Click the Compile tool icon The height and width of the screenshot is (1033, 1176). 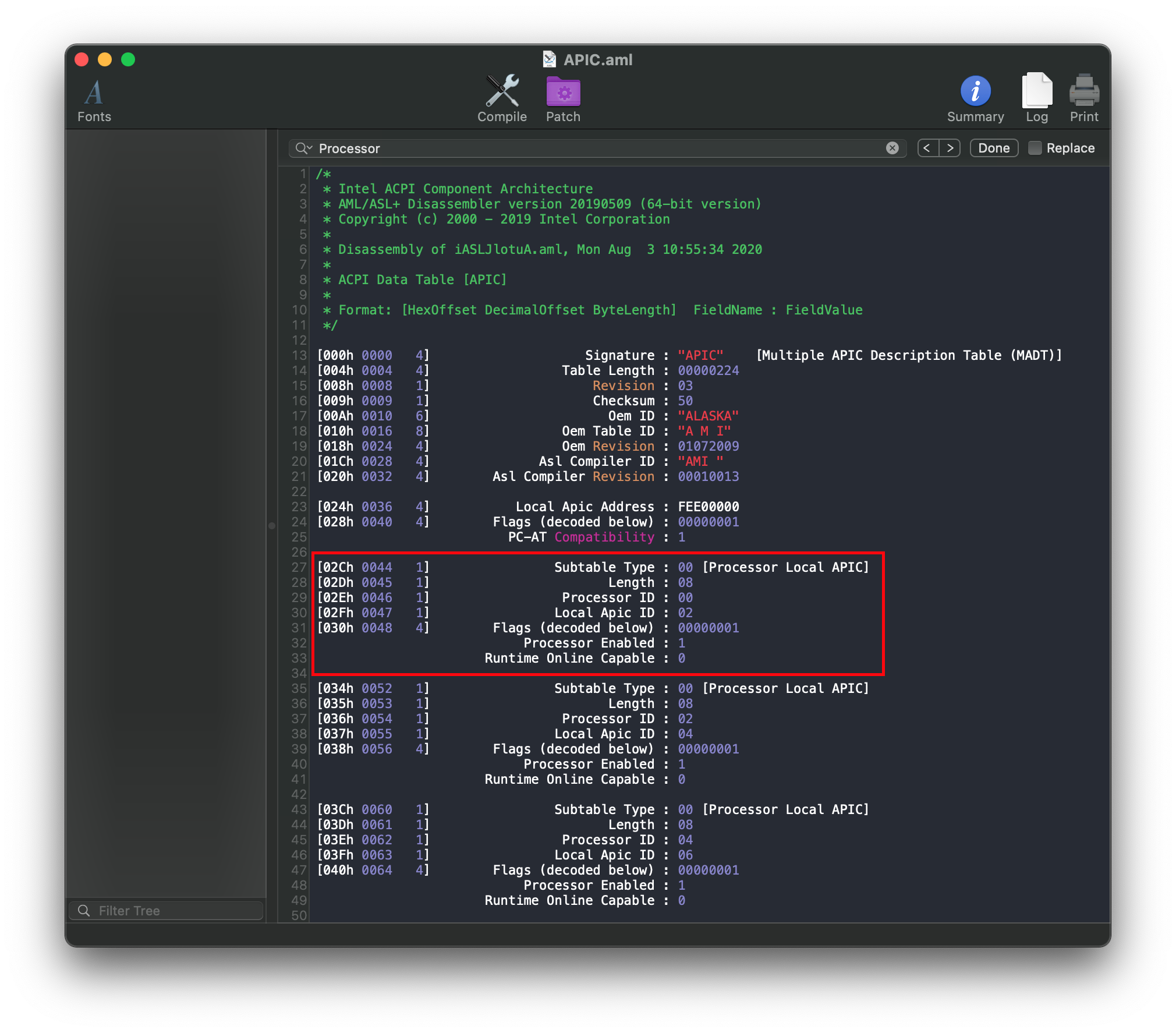pos(502,91)
